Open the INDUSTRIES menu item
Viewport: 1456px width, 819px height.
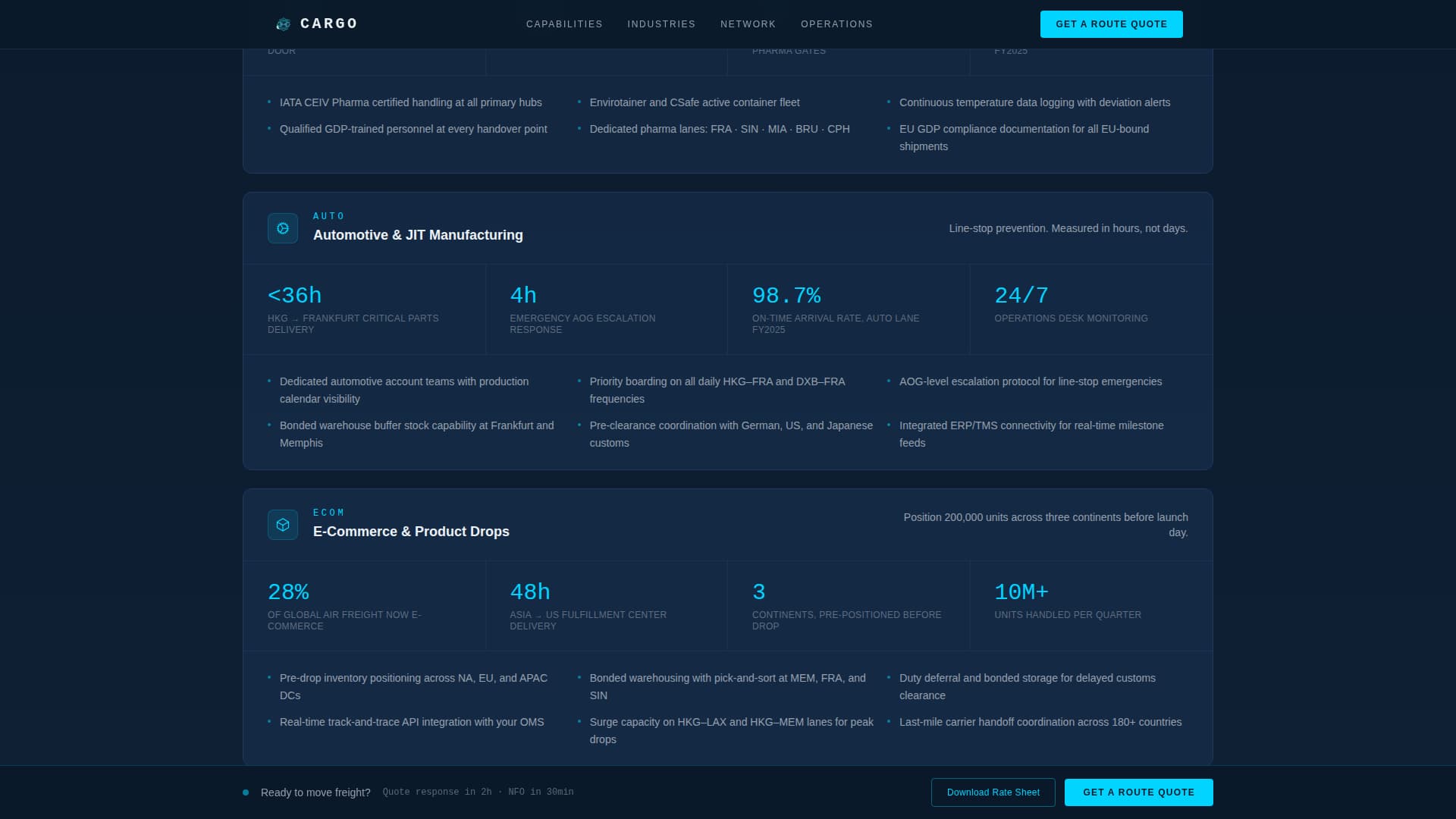point(661,24)
